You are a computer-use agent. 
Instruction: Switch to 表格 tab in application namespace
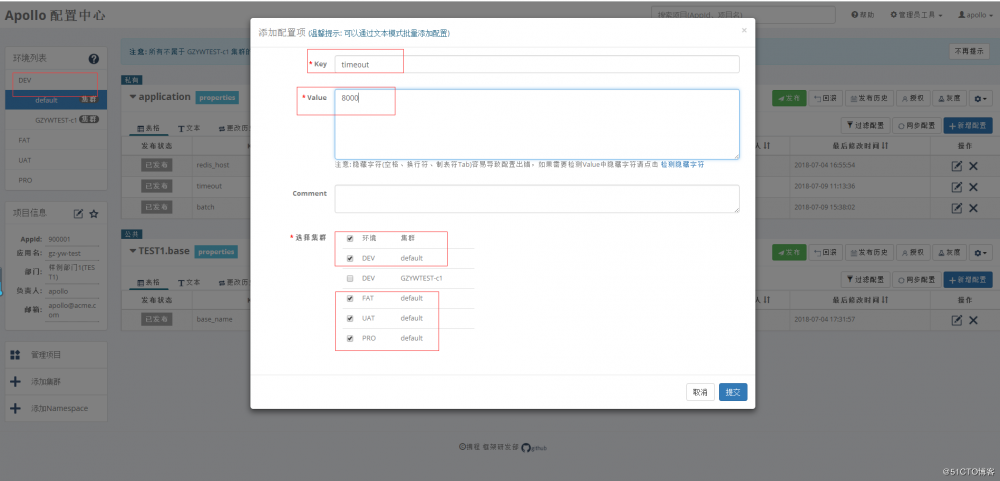(x=149, y=128)
